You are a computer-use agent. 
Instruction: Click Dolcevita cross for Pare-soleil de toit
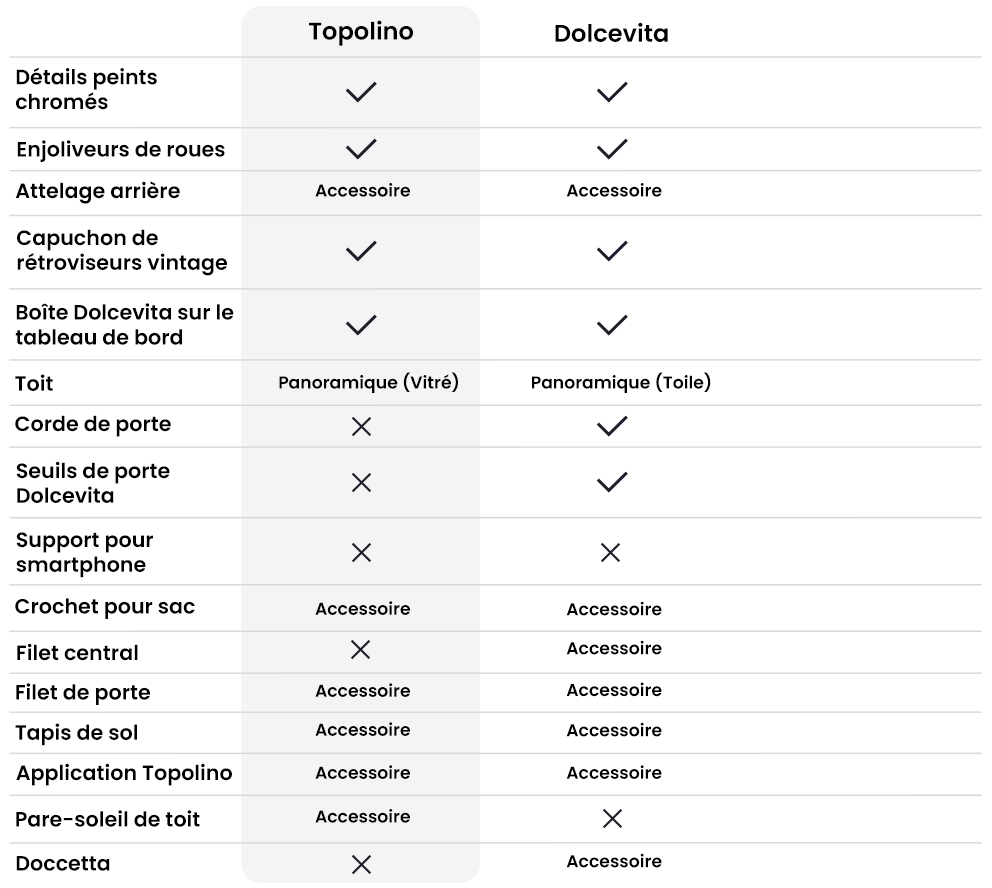click(612, 819)
